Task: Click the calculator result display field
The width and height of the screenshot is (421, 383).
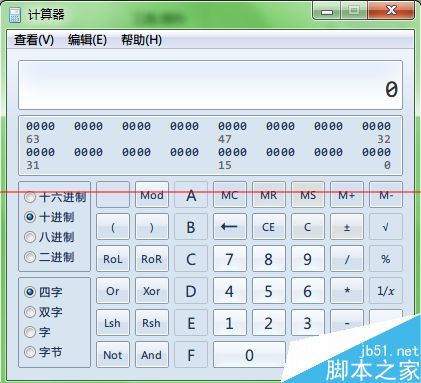Action: 210,85
